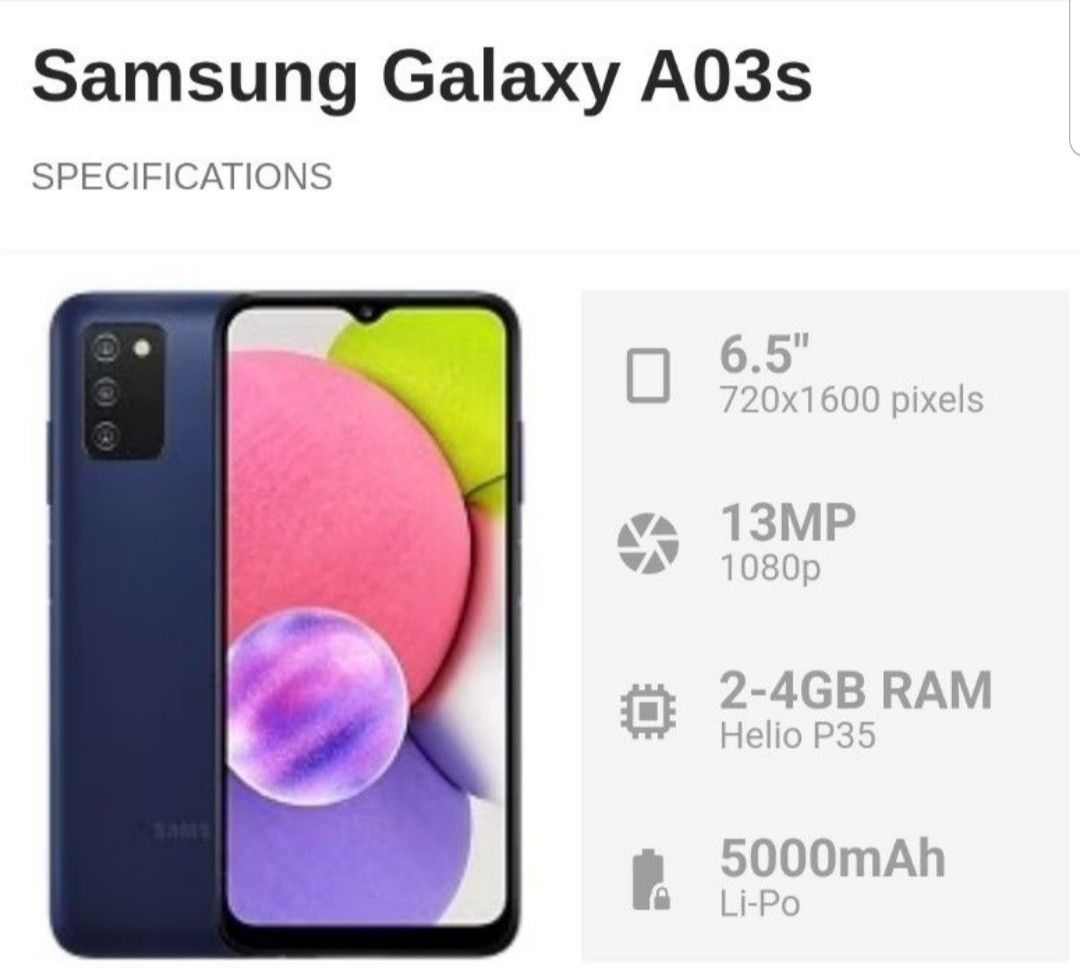Click the battery icon

[x=650, y=879]
